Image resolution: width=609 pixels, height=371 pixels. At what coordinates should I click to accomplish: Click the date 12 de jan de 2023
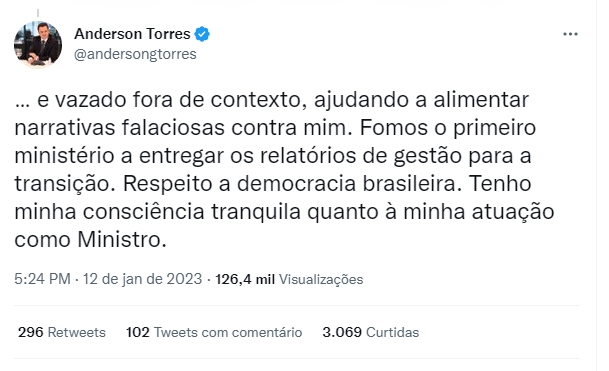pyautogui.click(x=143, y=279)
